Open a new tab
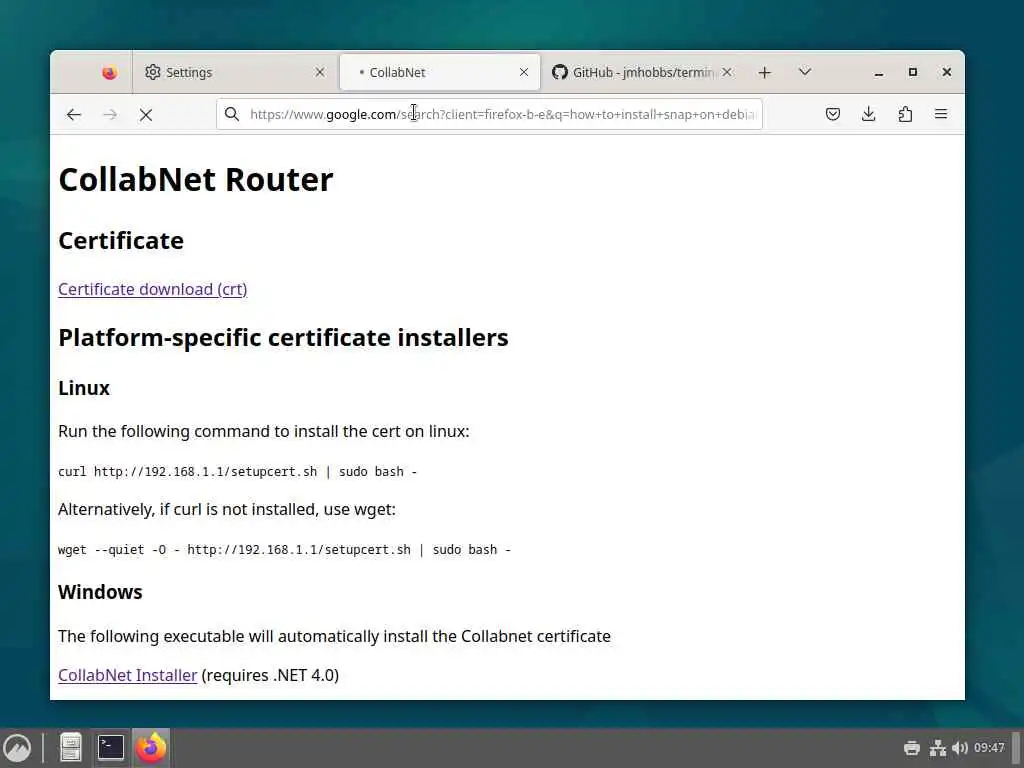This screenshot has width=1024, height=768. tap(765, 72)
